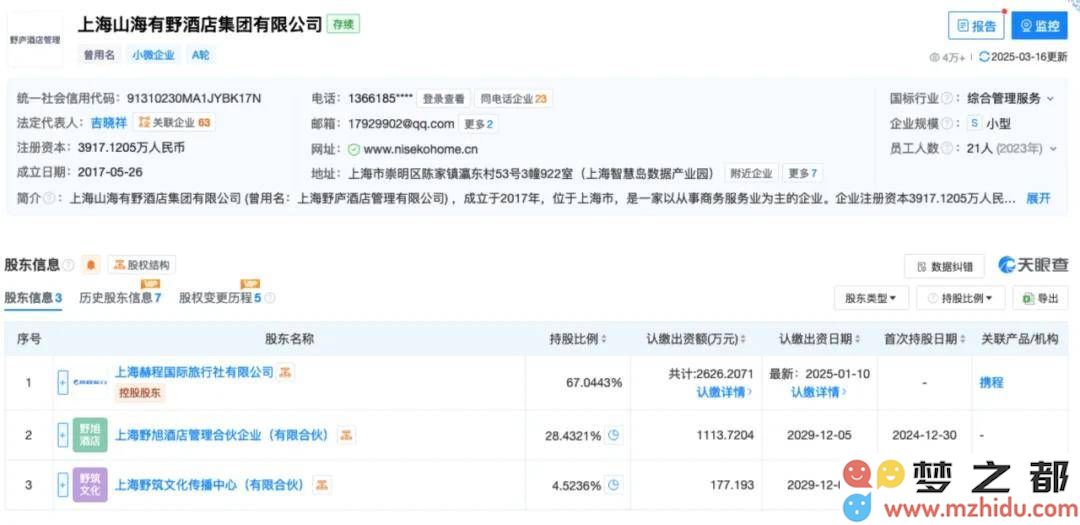Viewport: 1080px width, 525px height.
Task: Open 股权结构 equity structure button
Action: 141,265
